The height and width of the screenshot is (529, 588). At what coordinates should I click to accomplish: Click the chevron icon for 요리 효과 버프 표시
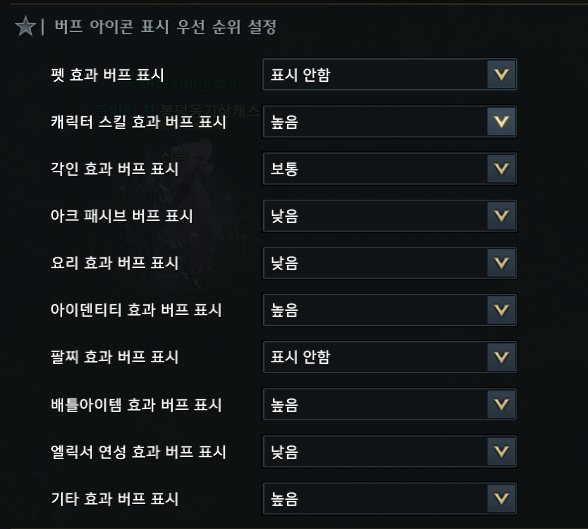(501, 263)
